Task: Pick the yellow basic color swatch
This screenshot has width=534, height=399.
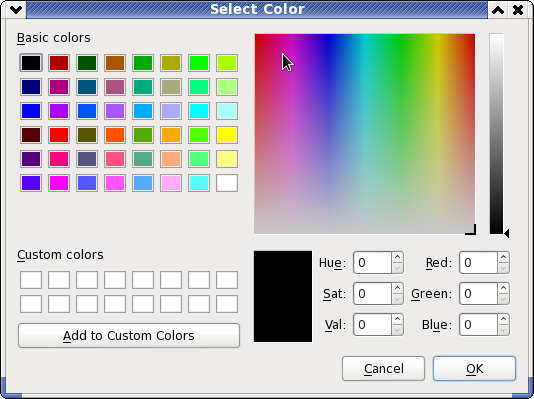Action: tap(227, 135)
